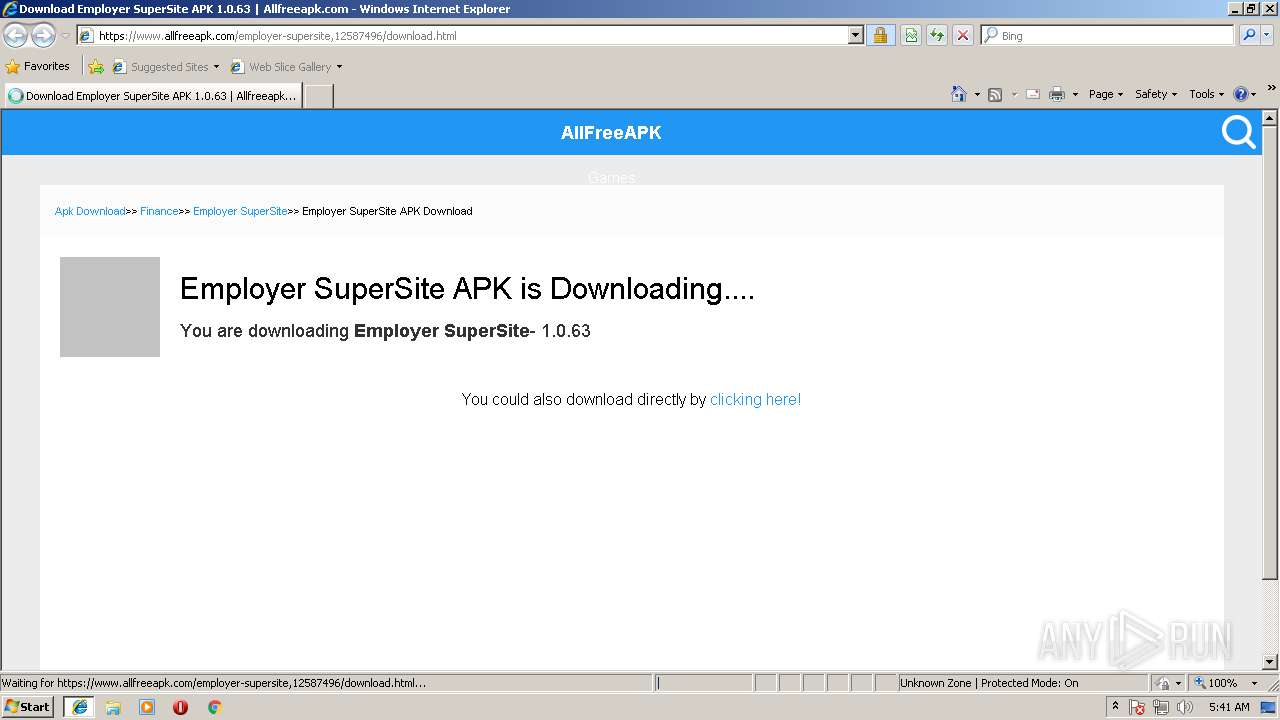This screenshot has height=720, width=1280.
Task: Click the Forward navigation arrow
Action: pyautogui.click(x=43, y=36)
